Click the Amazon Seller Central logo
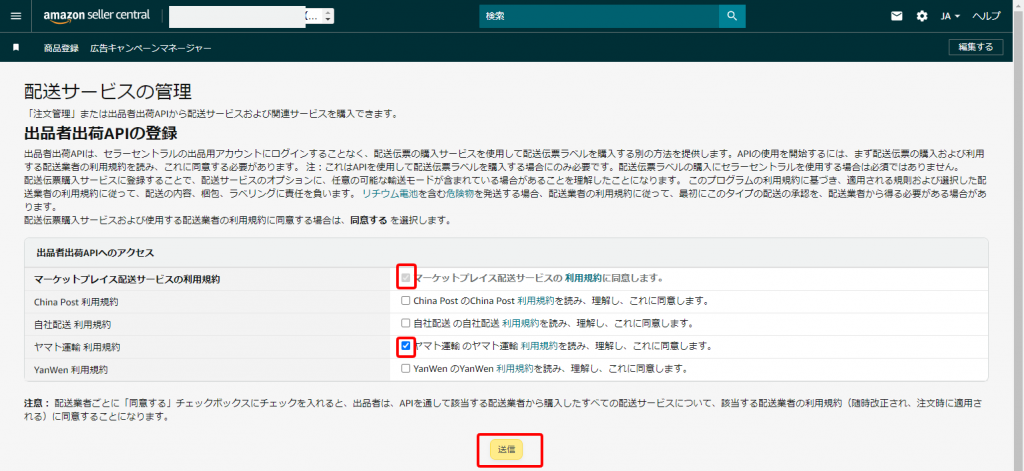The height and width of the screenshot is (471, 1024). point(99,16)
